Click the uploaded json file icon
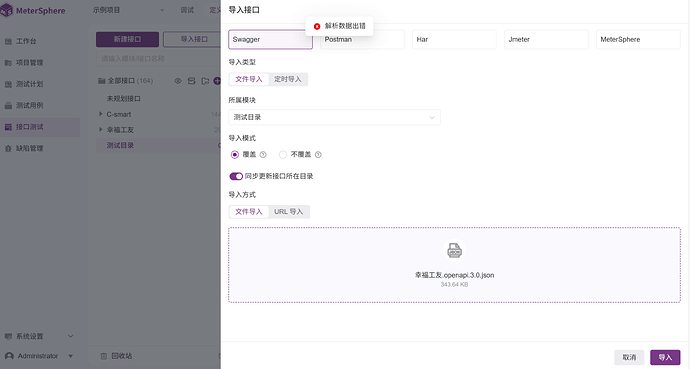Viewport: 690px width, 369px height. click(x=454, y=251)
